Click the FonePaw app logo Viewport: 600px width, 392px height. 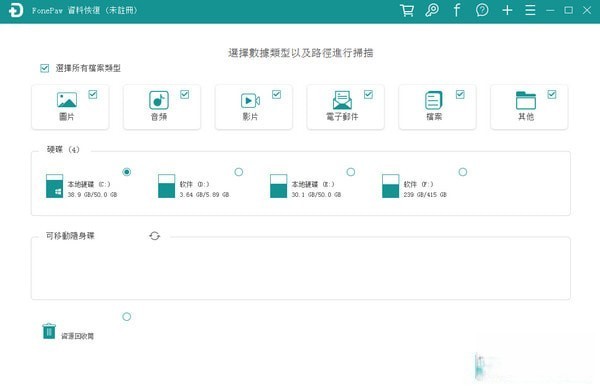coord(16,10)
